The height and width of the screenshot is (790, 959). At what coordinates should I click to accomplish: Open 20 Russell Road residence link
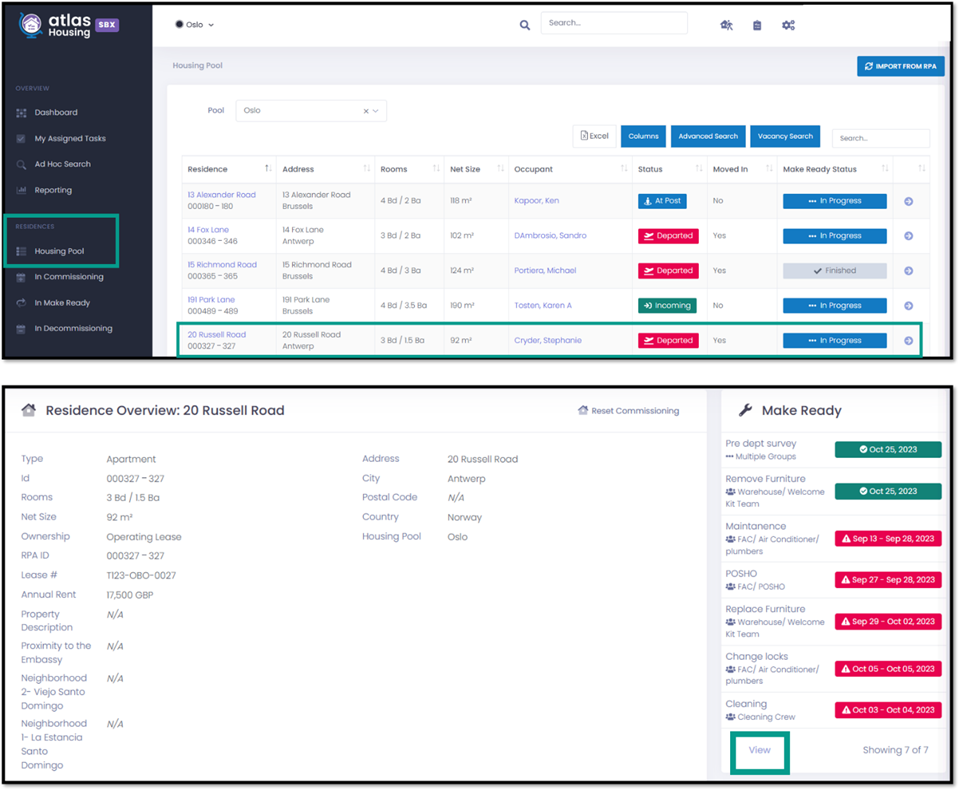pyautogui.click(x=217, y=334)
